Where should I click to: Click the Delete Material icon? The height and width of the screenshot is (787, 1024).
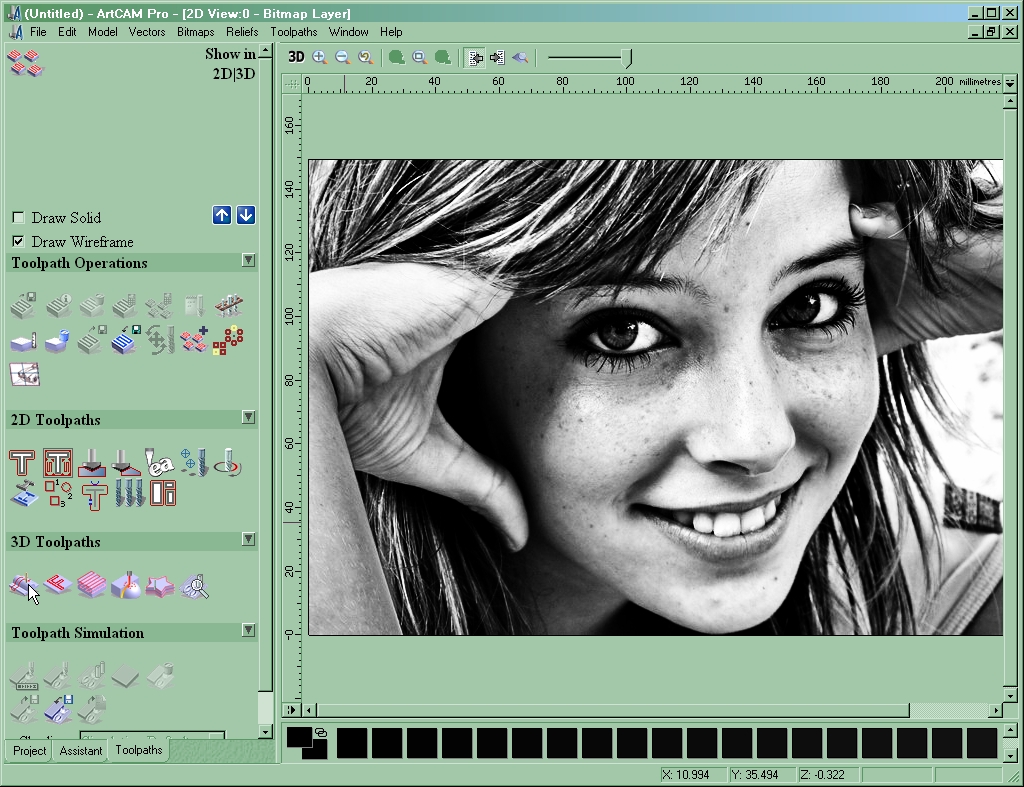tap(57, 341)
